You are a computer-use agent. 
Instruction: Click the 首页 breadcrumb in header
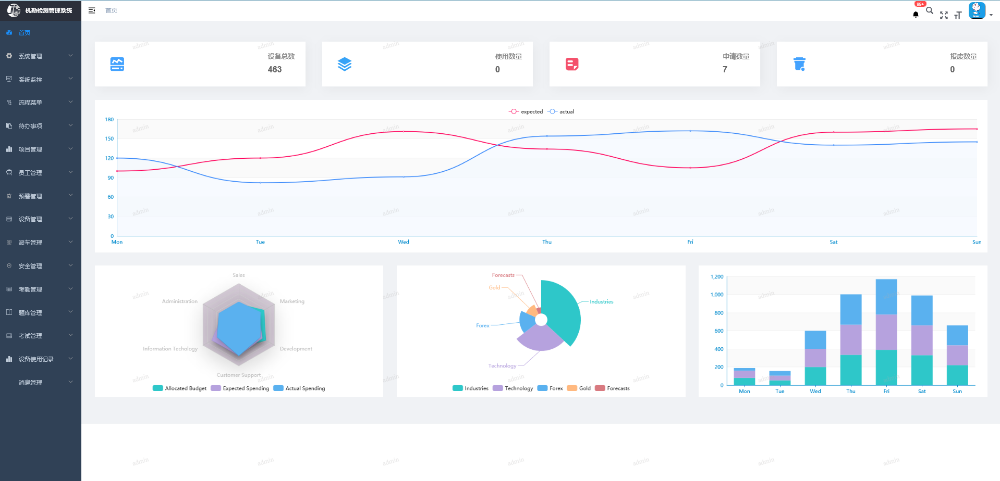(111, 10)
